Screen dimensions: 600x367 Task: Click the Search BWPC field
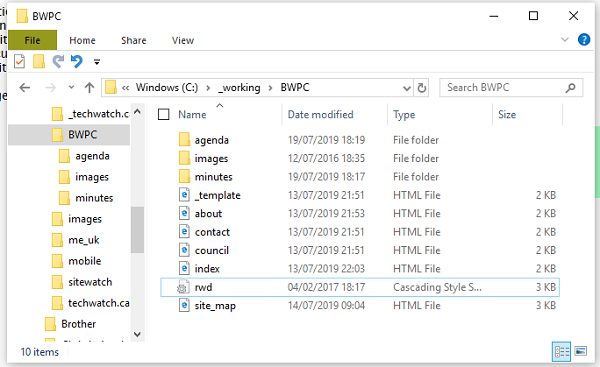coord(511,88)
